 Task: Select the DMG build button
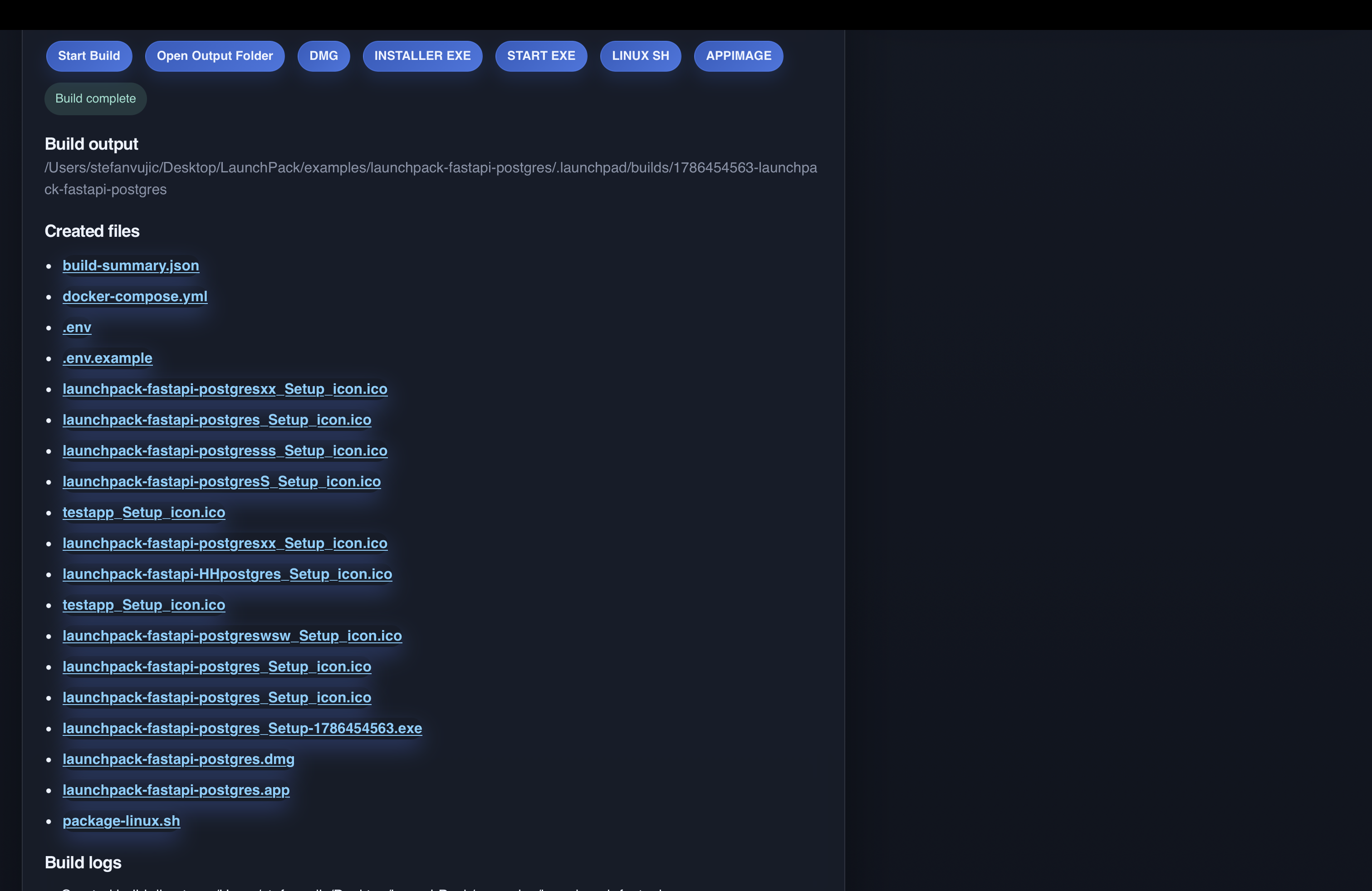[323, 56]
